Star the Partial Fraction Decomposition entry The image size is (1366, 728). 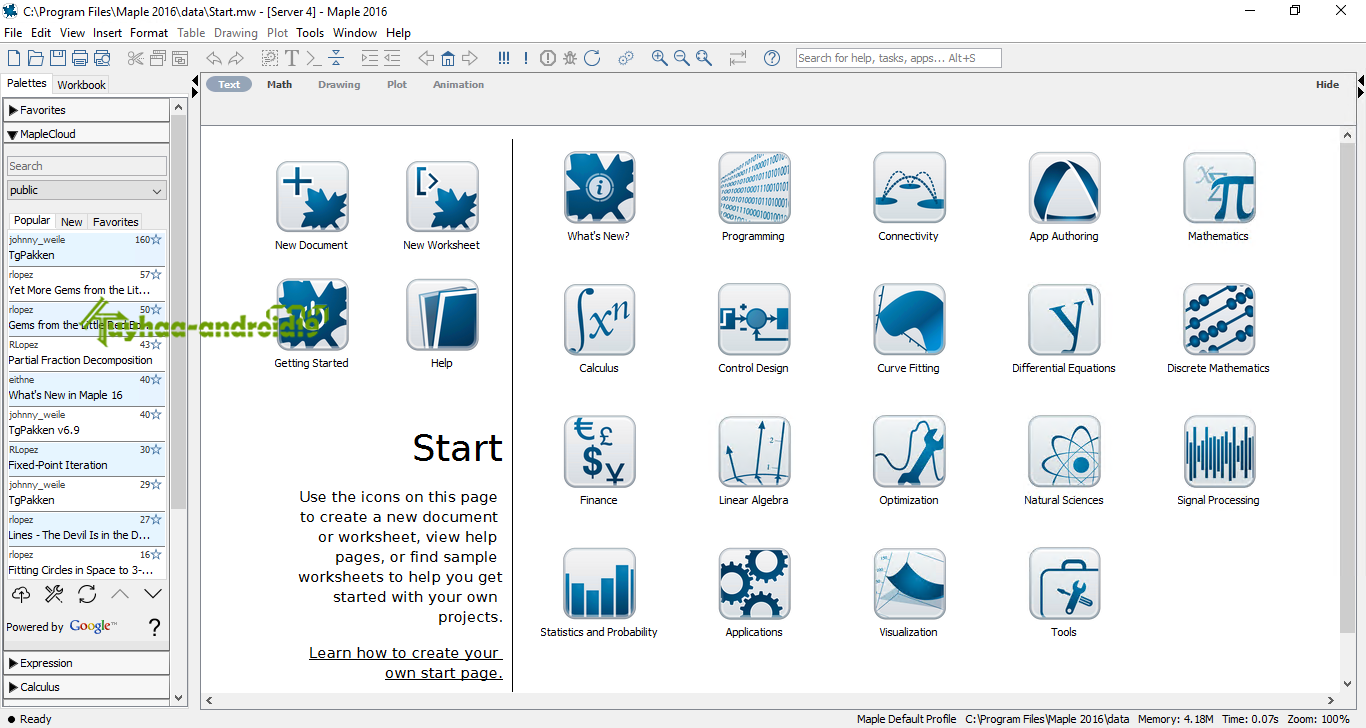(x=156, y=345)
